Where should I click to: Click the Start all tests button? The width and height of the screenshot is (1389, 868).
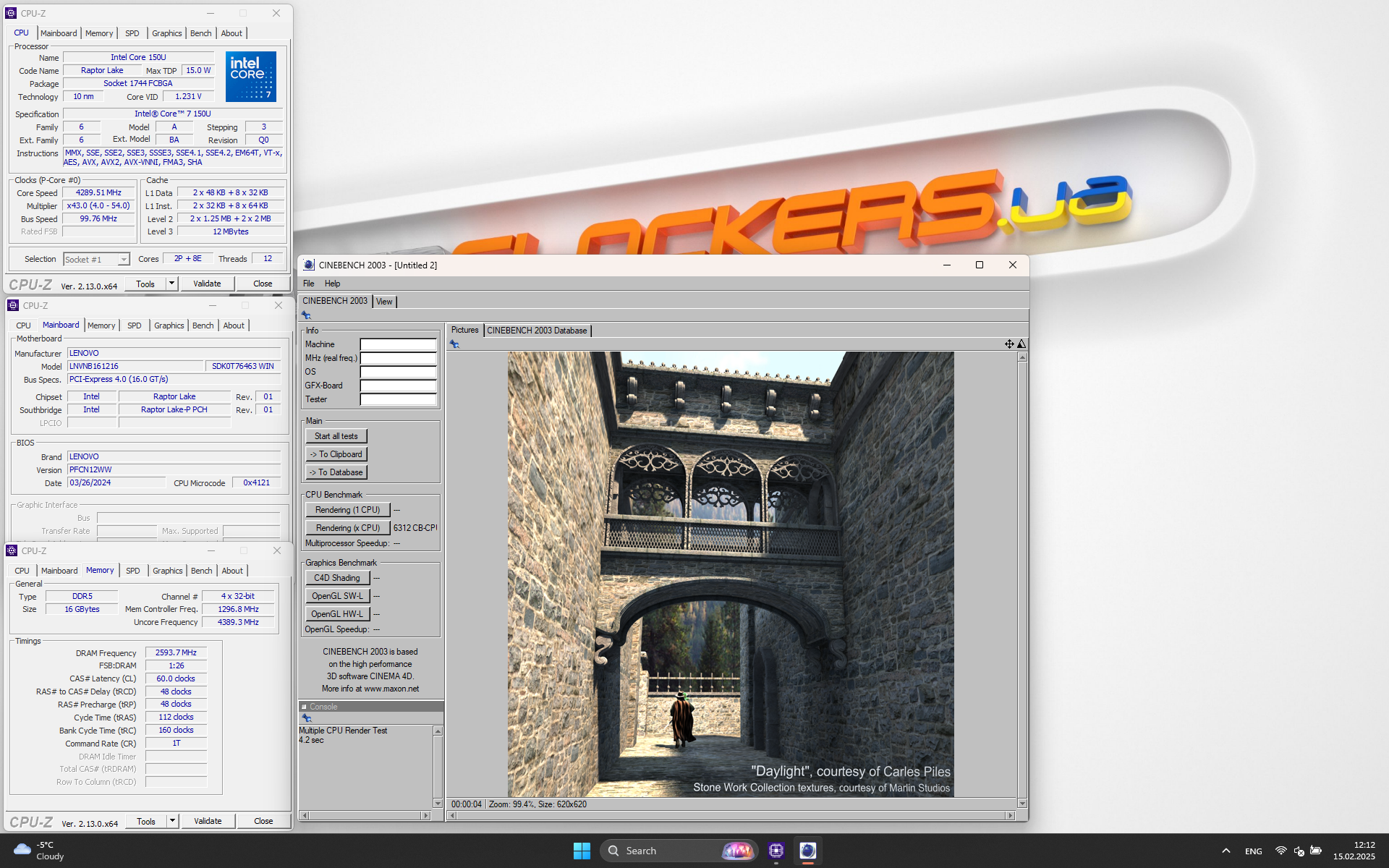tap(336, 436)
